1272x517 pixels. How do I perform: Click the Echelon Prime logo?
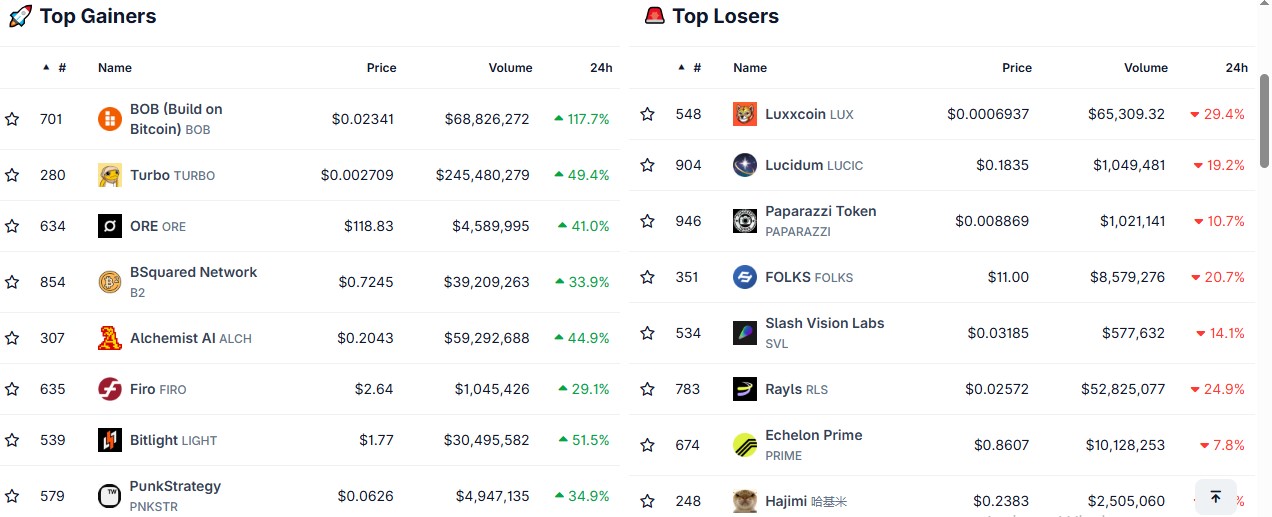pyautogui.click(x=745, y=445)
